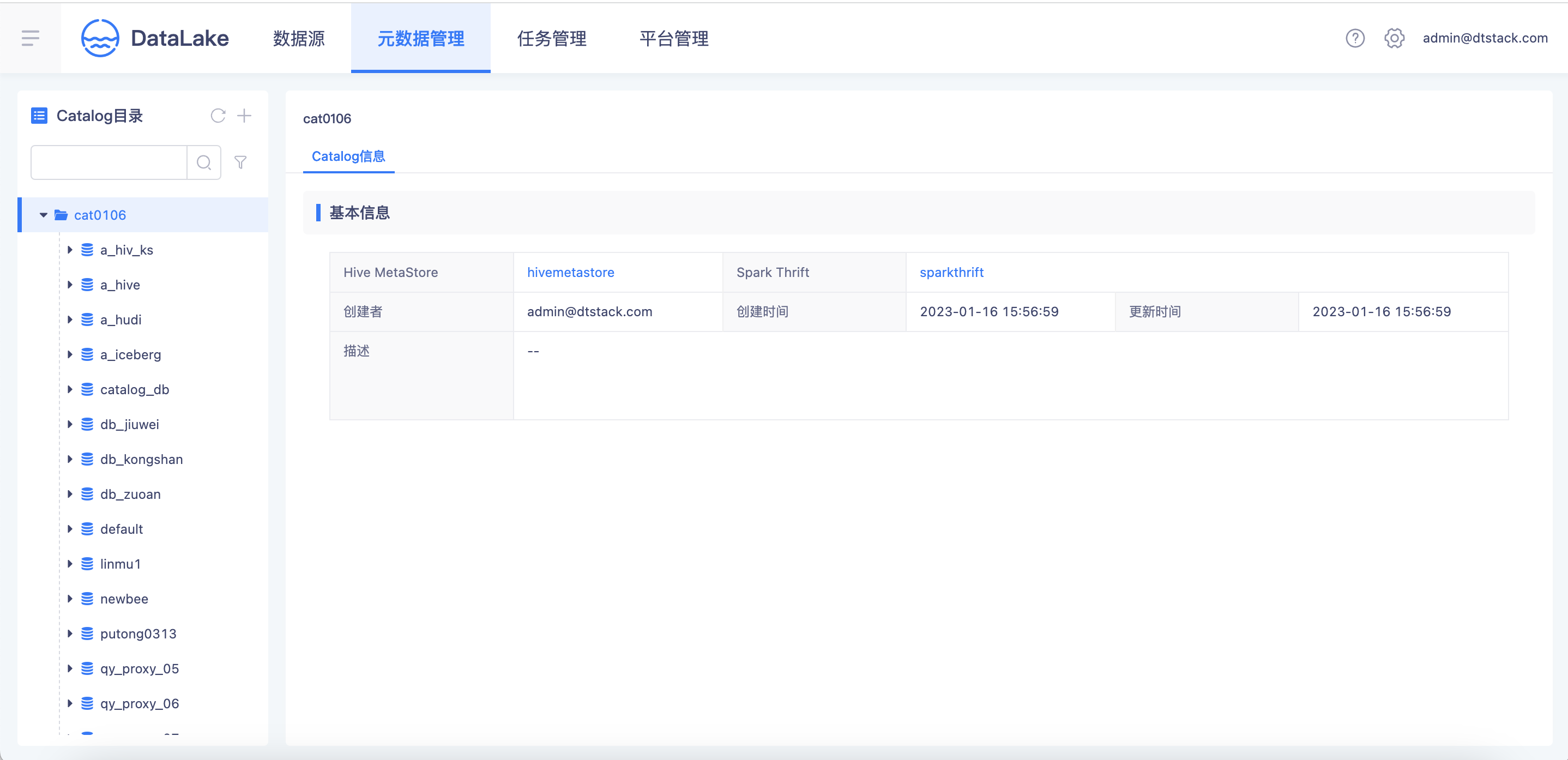Click the linmu1 database icon
Image resolution: width=1568 pixels, height=760 pixels.
tap(87, 564)
